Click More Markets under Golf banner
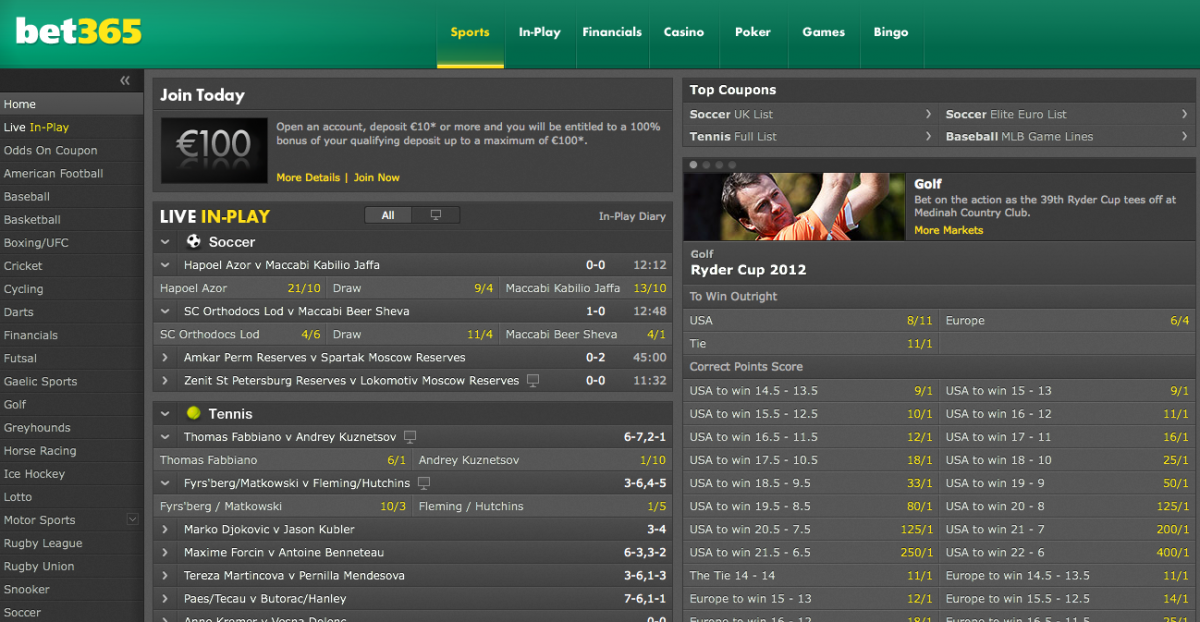 [x=949, y=230]
